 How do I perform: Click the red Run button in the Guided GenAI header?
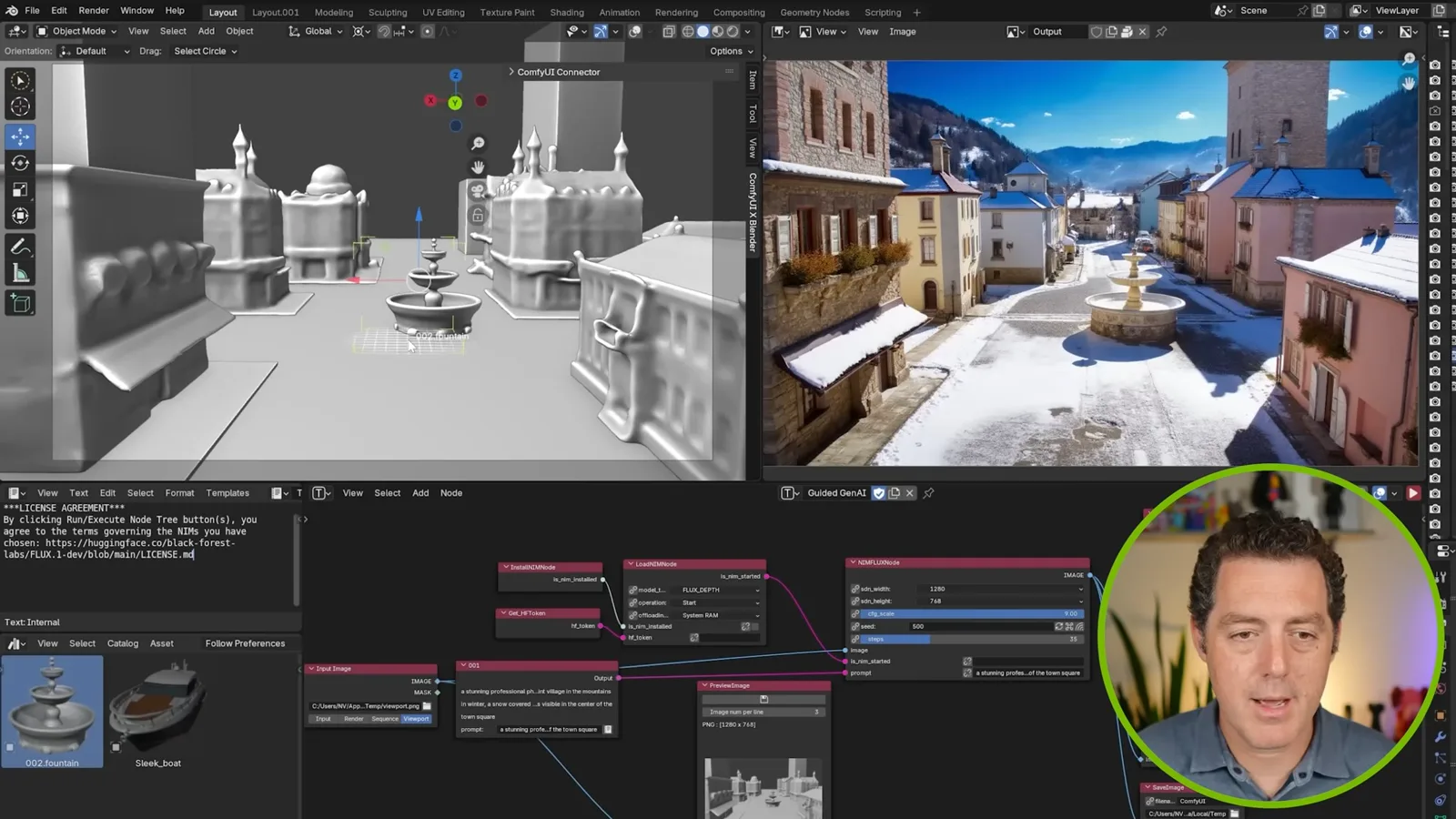click(x=1413, y=493)
